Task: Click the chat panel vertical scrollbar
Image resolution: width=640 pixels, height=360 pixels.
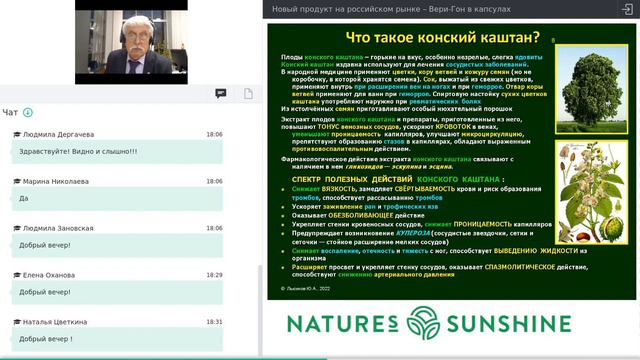Action: 260,310
